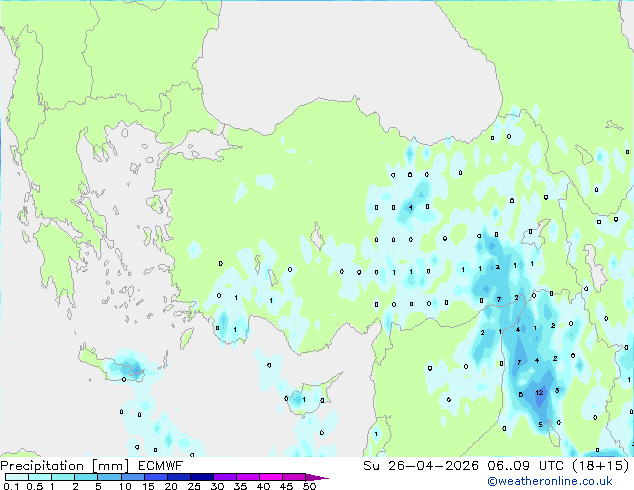This screenshot has width=634, height=490.
Task: Select the 2–5 mm legend color swatch
Action: (x=86, y=477)
